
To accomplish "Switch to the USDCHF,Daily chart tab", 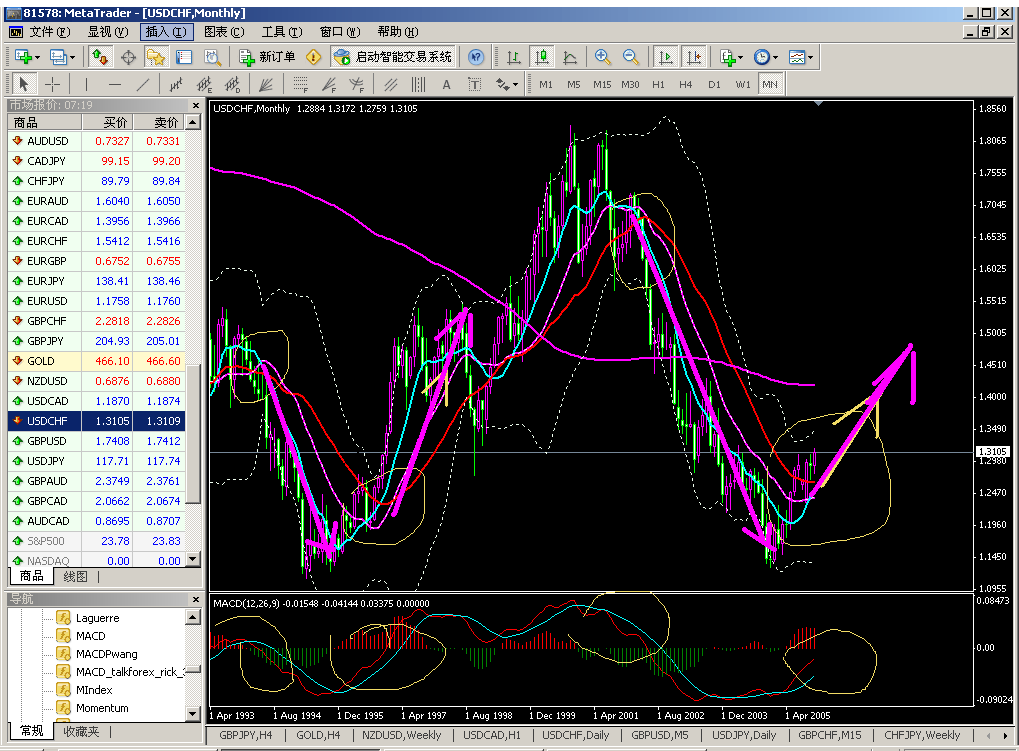I will [x=573, y=736].
